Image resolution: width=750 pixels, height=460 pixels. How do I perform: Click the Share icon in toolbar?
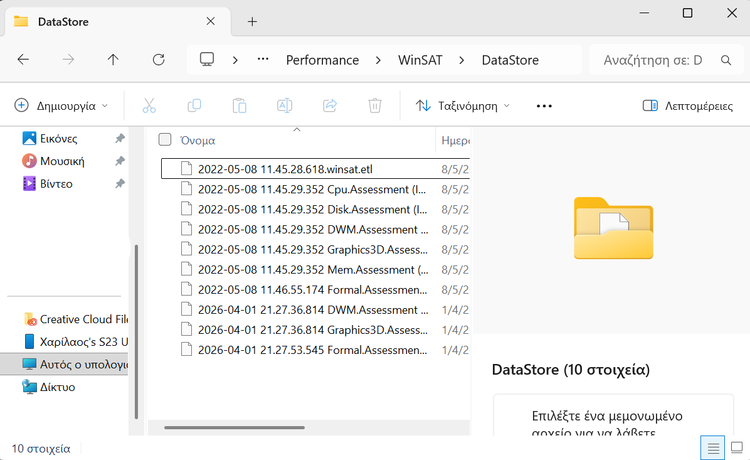329,105
